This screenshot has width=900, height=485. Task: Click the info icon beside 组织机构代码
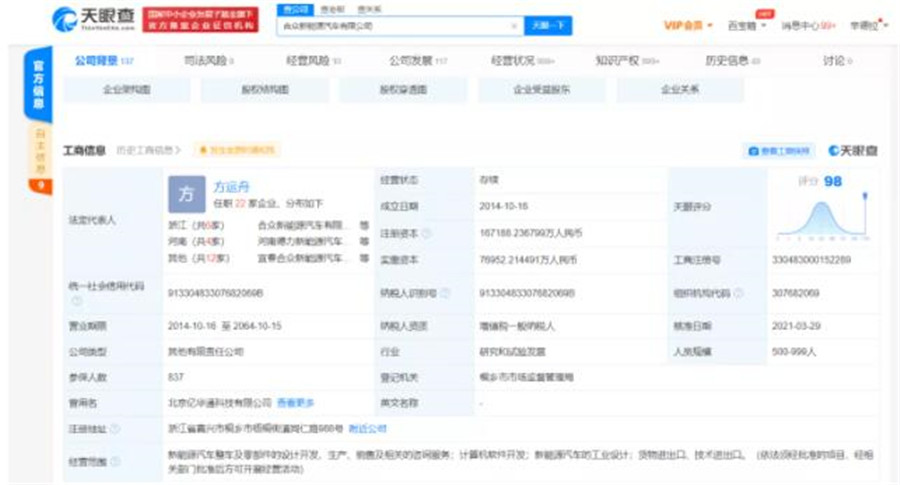738,293
